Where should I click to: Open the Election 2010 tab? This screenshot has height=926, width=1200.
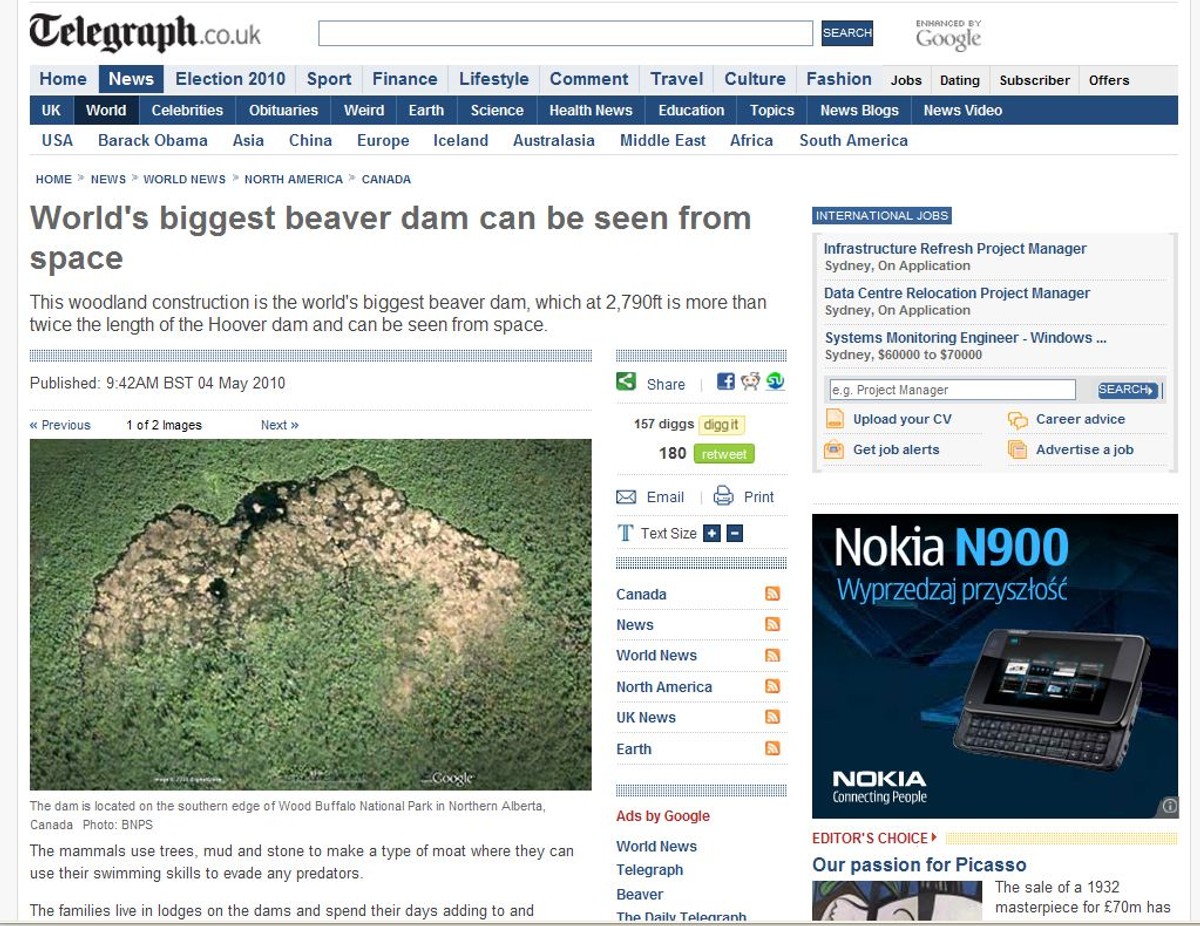click(x=230, y=79)
